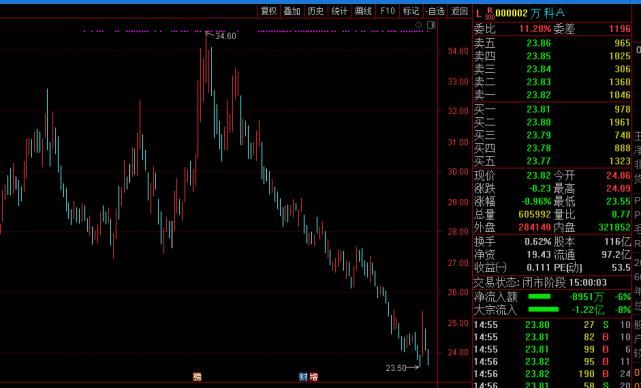Click the PE(动) value 53.5
The image size is (641, 388).
click(622, 268)
